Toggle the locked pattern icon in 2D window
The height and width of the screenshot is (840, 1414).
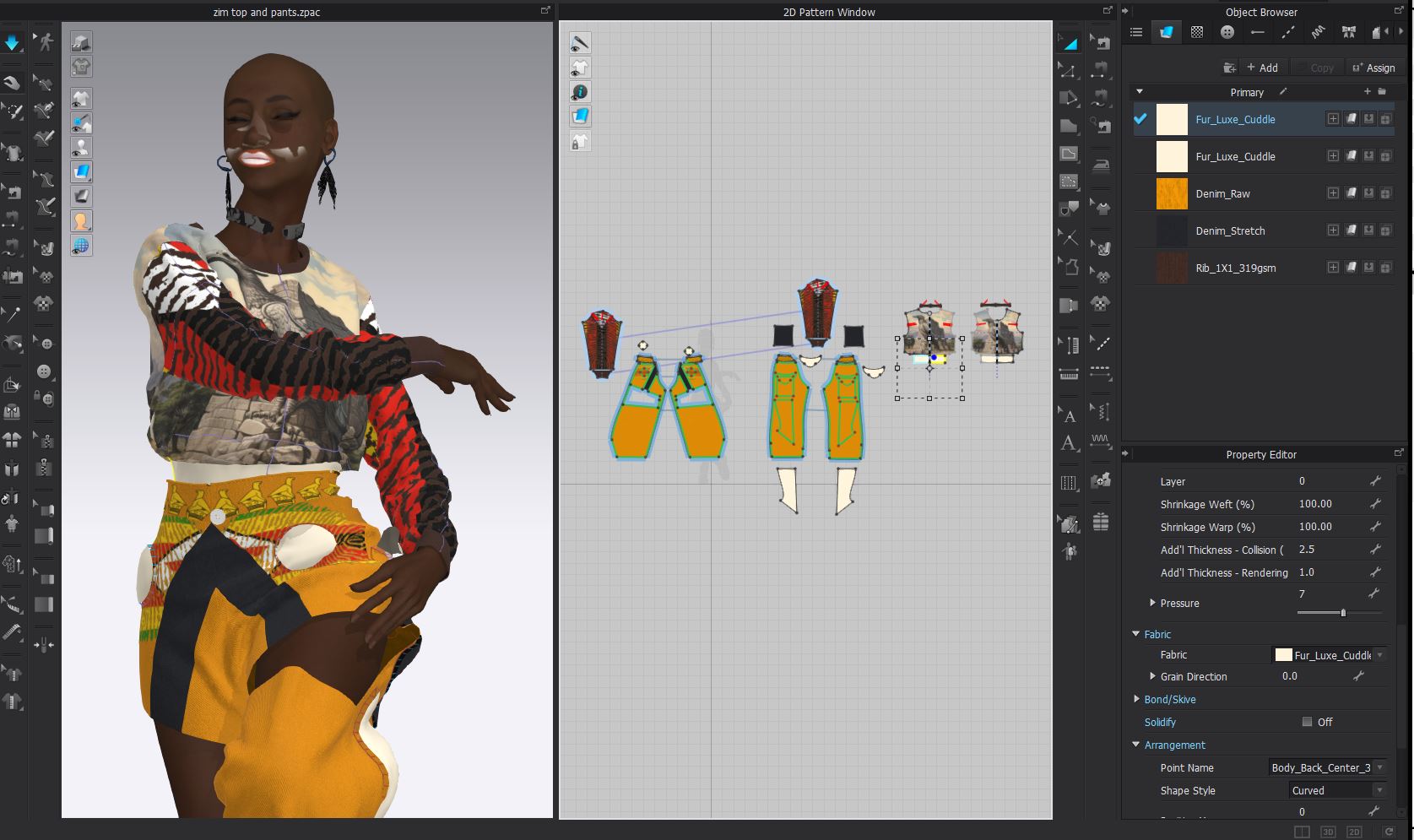tap(580, 141)
